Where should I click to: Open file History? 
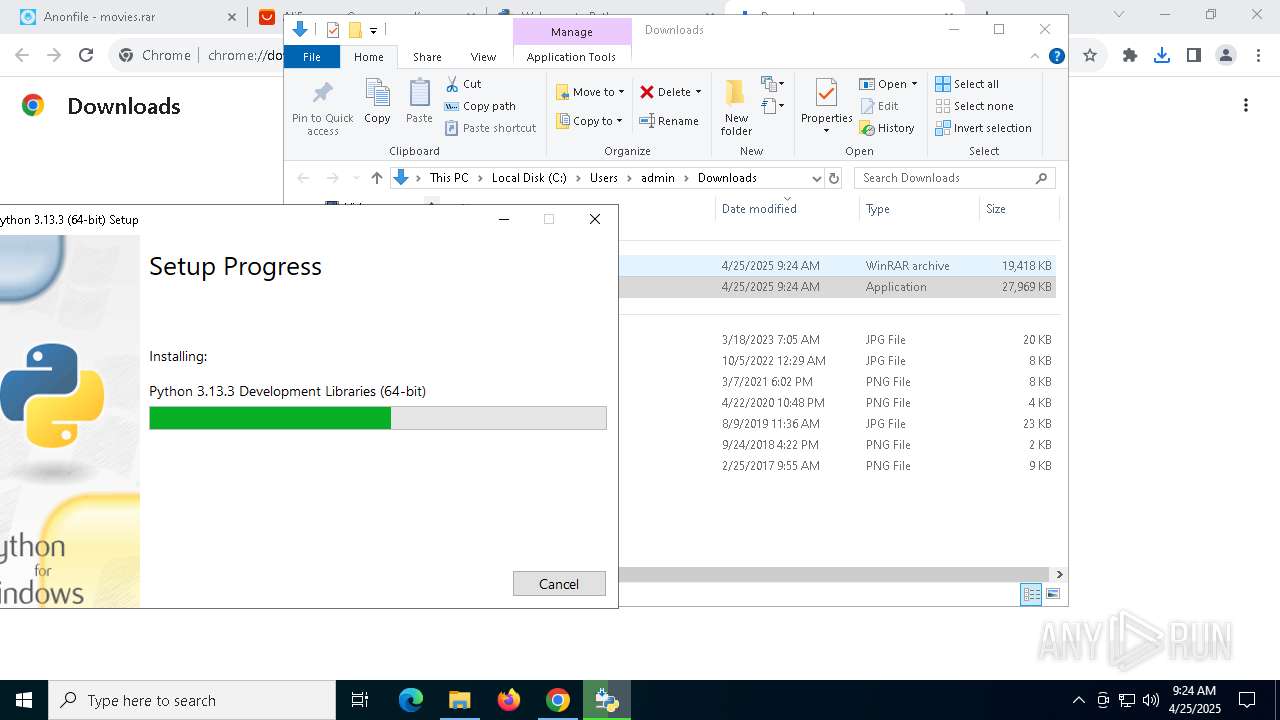tap(887, 128)
